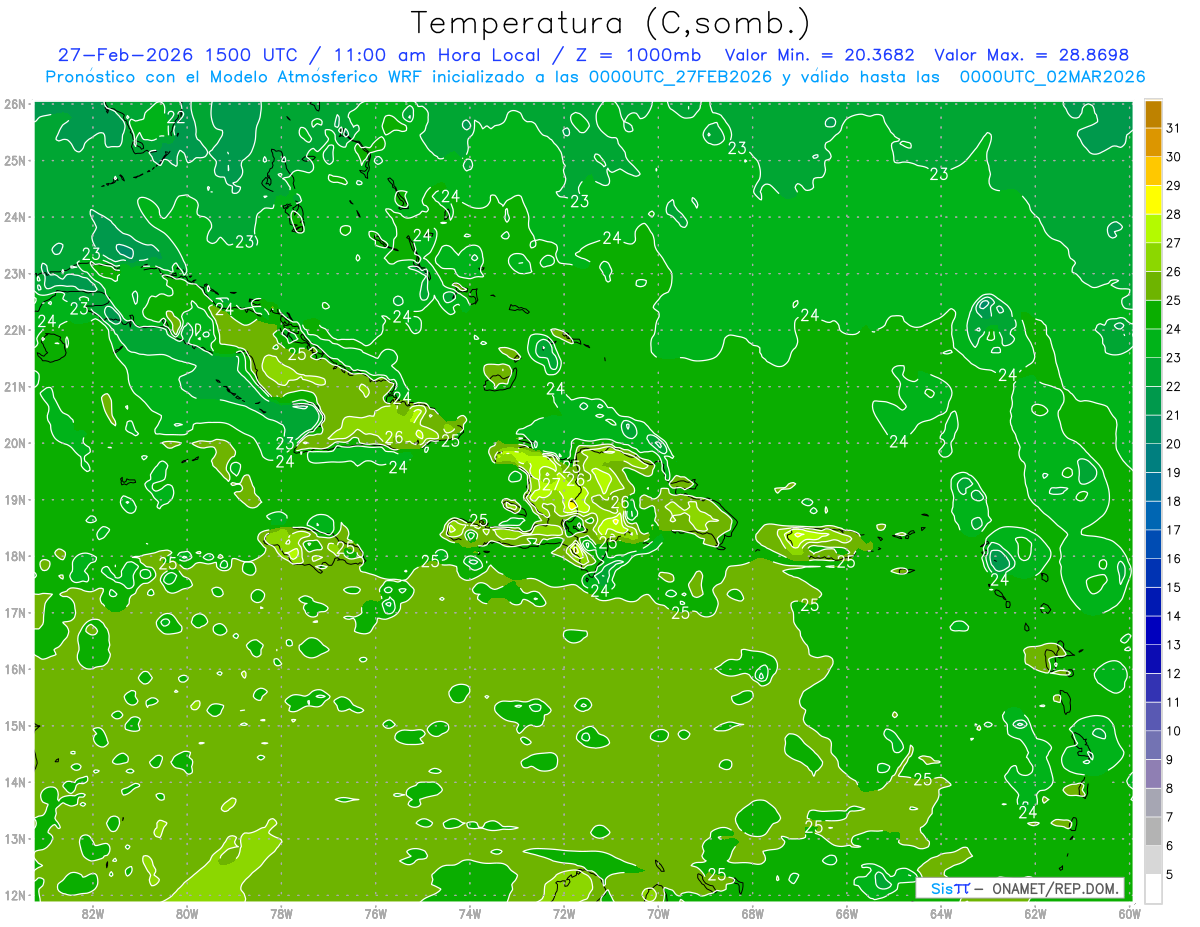Click the '0000UTC_02MAR2026' valid-until text
The width and height of the screenshot is (1200, 927).
point(1052,77)
